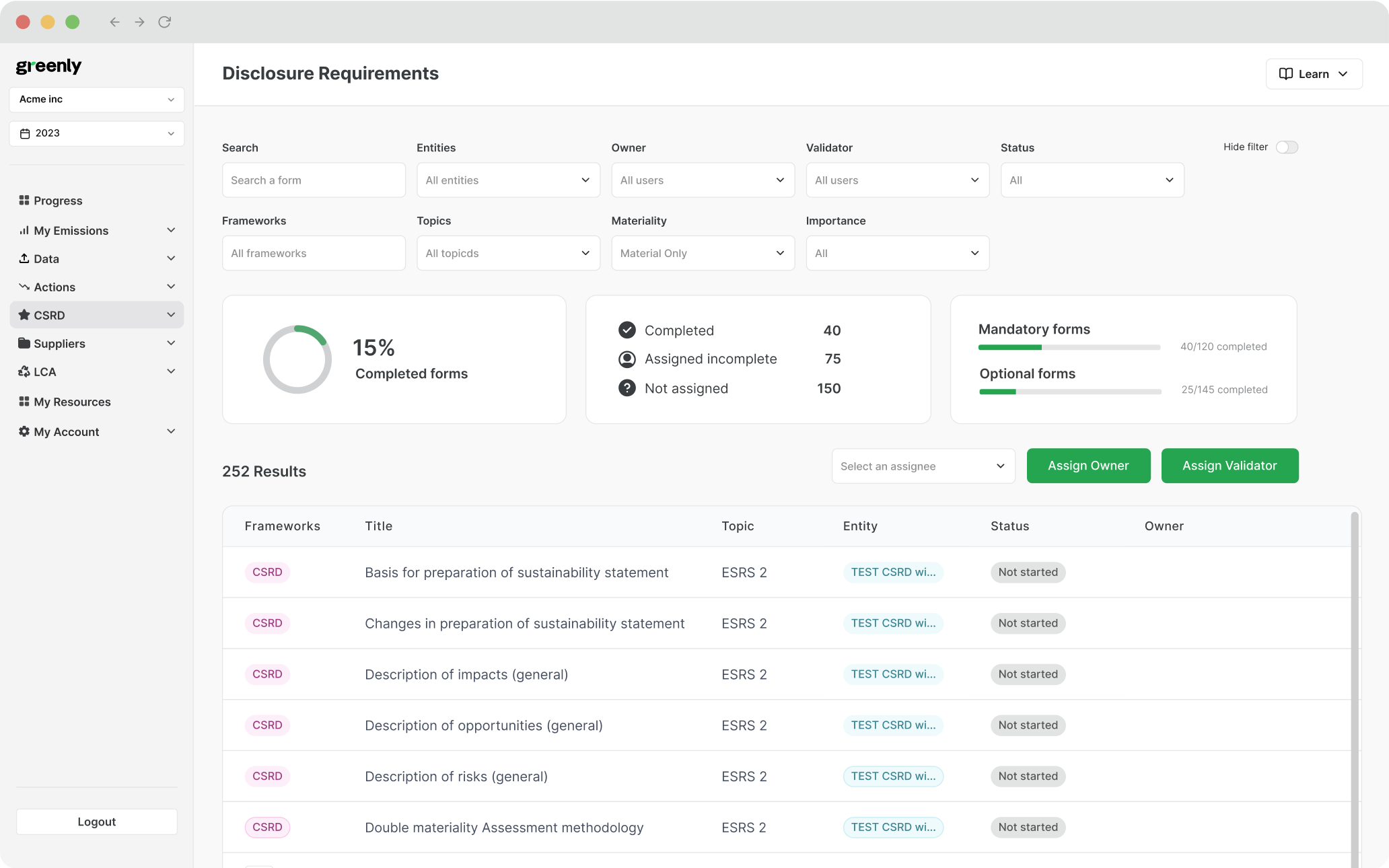Click the LCA recycle icon
The image size is (1389, 868).
coord(24,371)
